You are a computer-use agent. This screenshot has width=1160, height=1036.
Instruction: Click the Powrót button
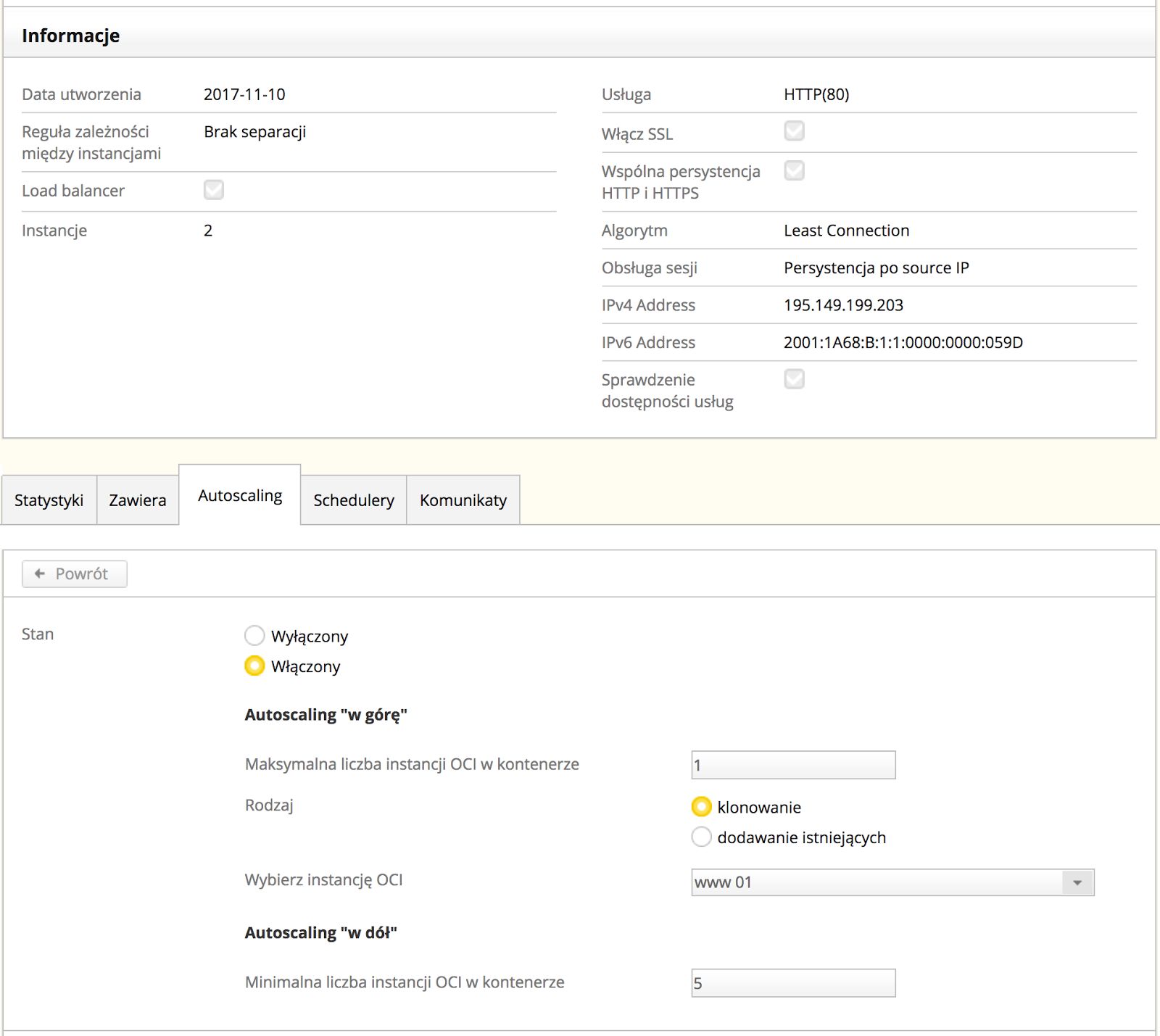point(75,573)
